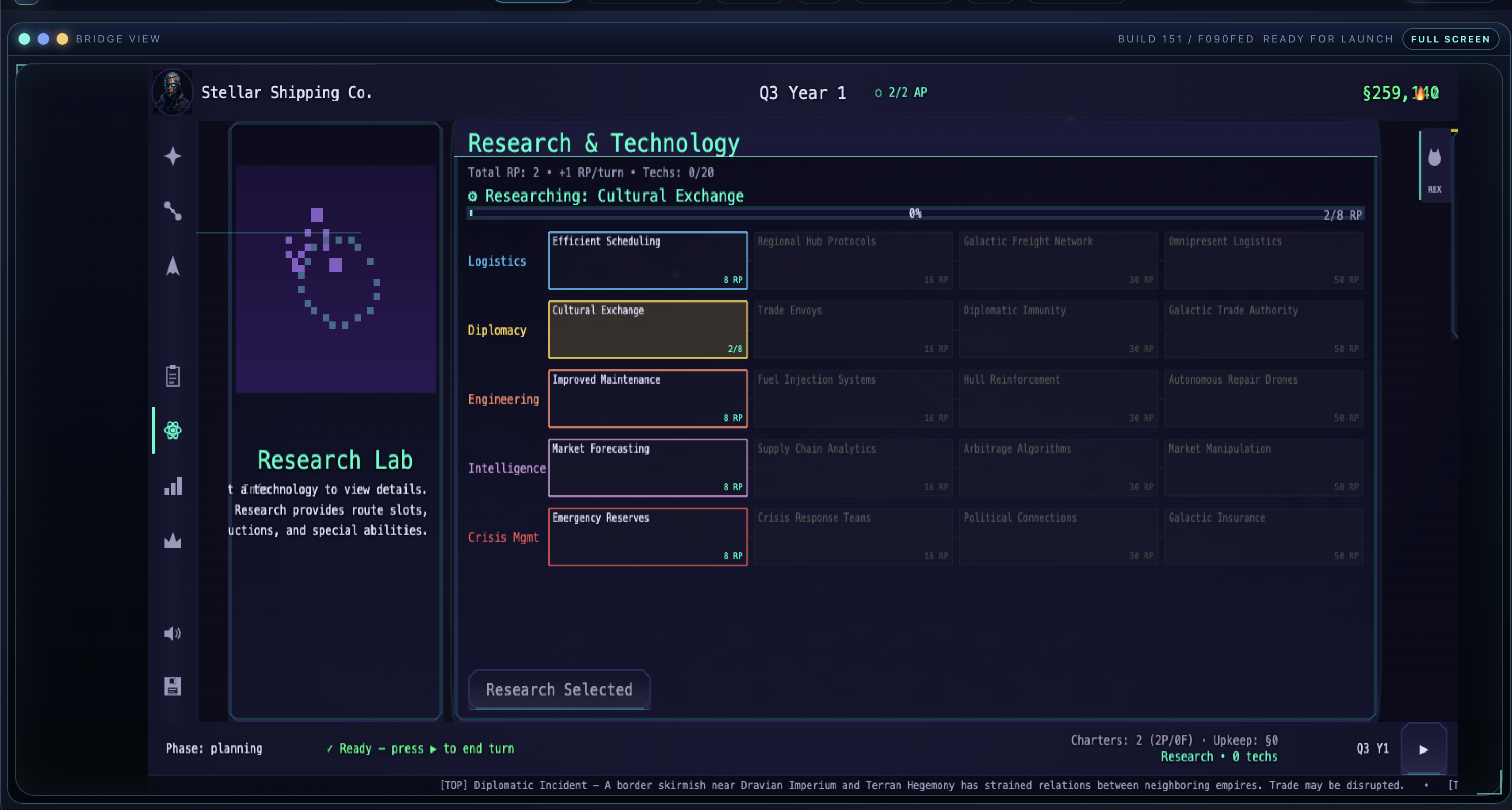This screenshot has width=1512, height=810.
Task: Click the credits balance §259,140
Action: [x=1401, y=93]
